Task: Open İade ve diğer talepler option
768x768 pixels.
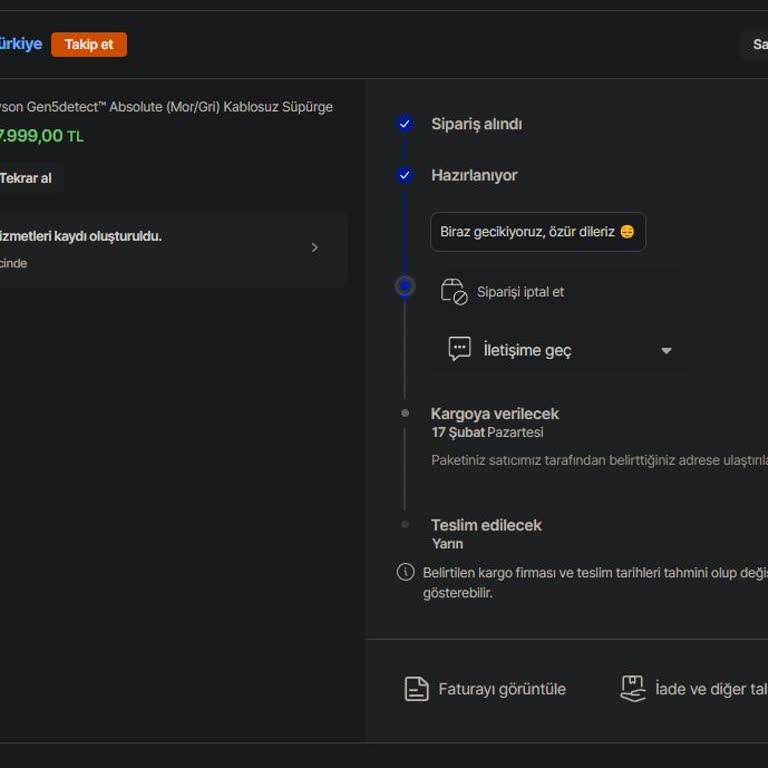Action: click(711, 689)
